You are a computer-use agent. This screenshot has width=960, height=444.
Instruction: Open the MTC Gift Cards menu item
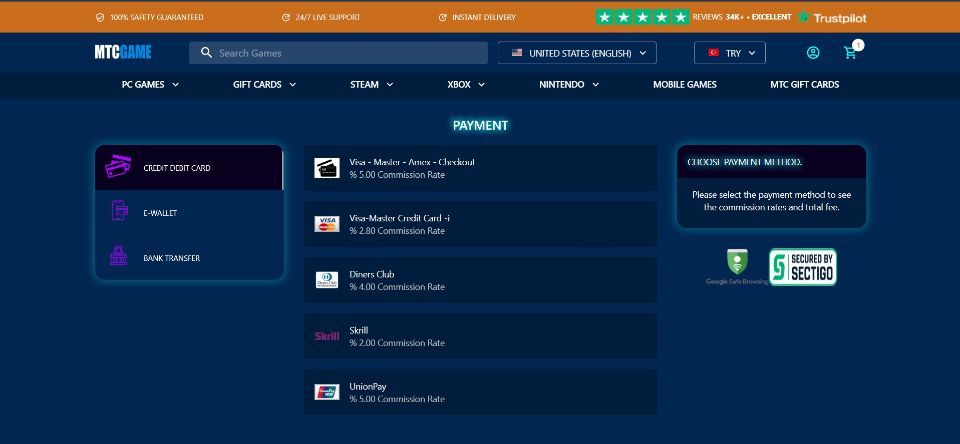(804, 85)
